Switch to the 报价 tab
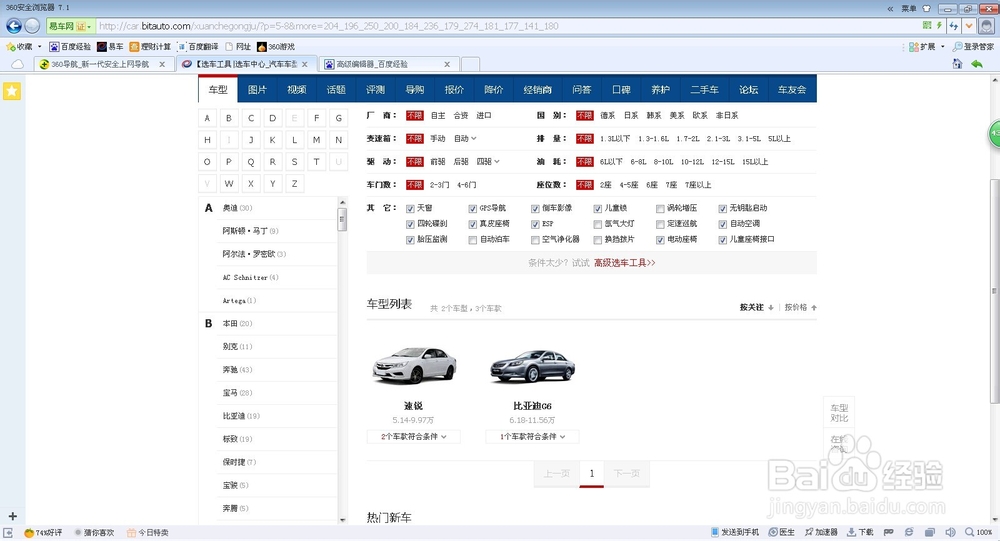1000x541 pixels. pyautogui.click(x=454, y=89)
